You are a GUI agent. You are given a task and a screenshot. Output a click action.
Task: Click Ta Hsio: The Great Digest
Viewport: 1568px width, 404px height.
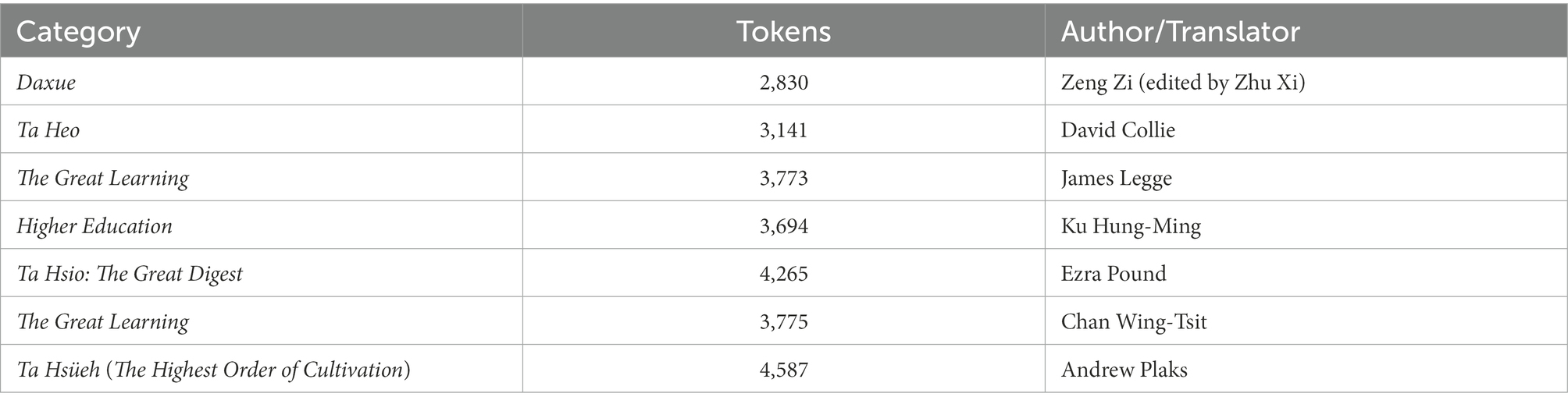tap(130, 274)
